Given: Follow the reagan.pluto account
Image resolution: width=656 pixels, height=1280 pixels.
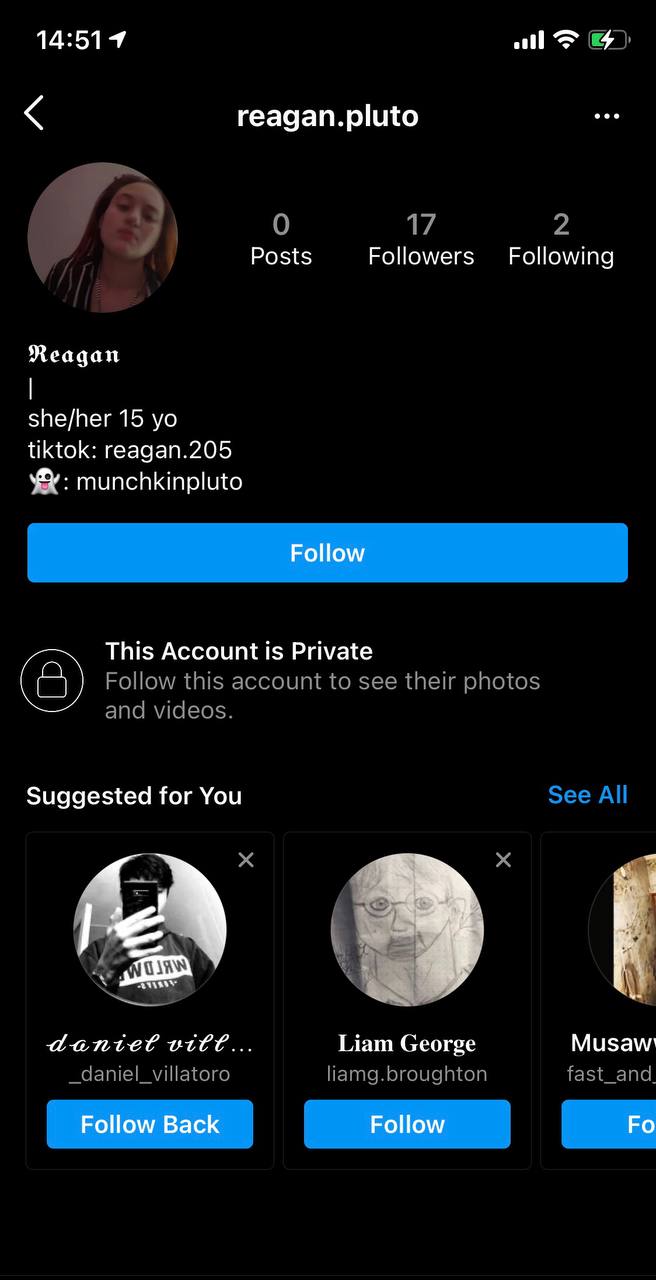Looking at the screenshot, I should [327, 553].
